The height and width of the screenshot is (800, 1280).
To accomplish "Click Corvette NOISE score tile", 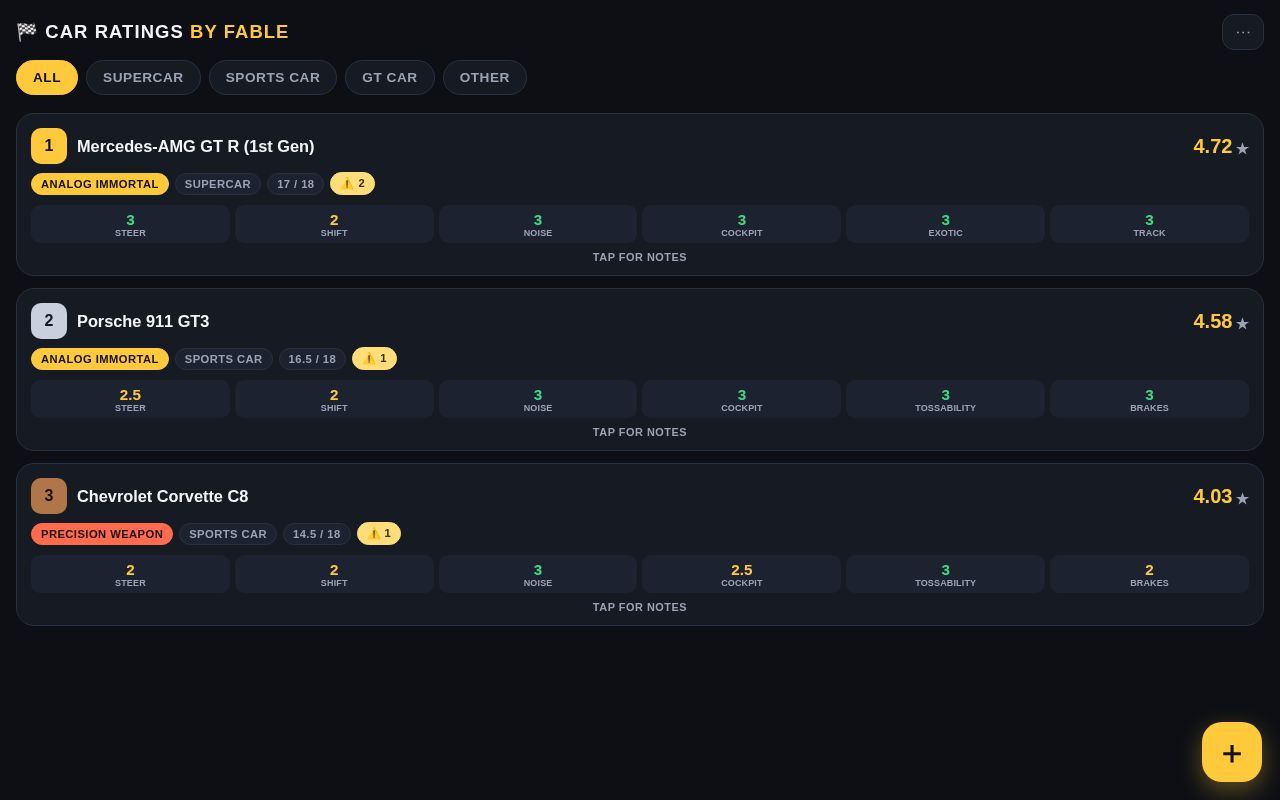I will (x=538, y=574).
